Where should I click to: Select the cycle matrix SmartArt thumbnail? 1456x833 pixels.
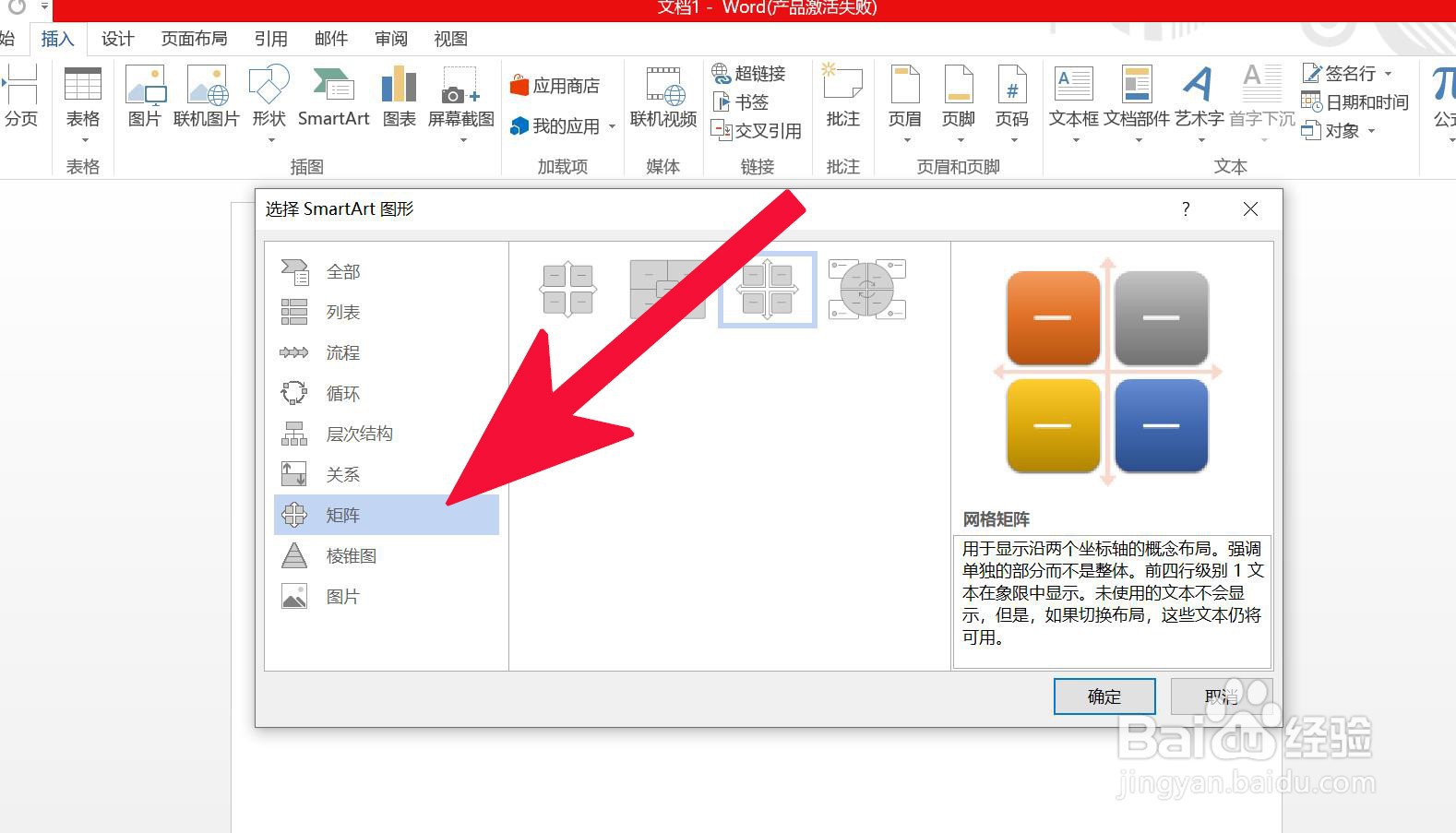tap(866, 290)
